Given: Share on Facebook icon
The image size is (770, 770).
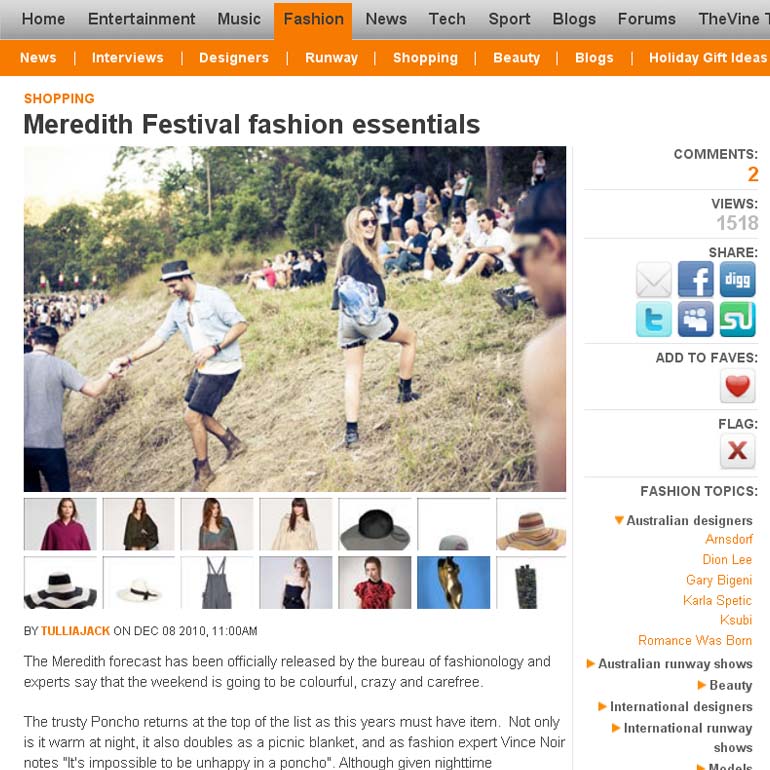Looking at the screenshot, I should click(x=695, y=279).
